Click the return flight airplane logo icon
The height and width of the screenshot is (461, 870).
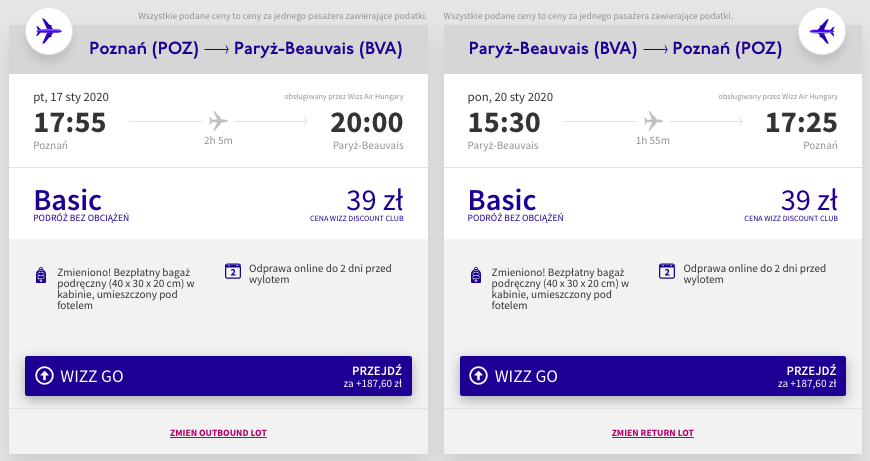point(823,33)
